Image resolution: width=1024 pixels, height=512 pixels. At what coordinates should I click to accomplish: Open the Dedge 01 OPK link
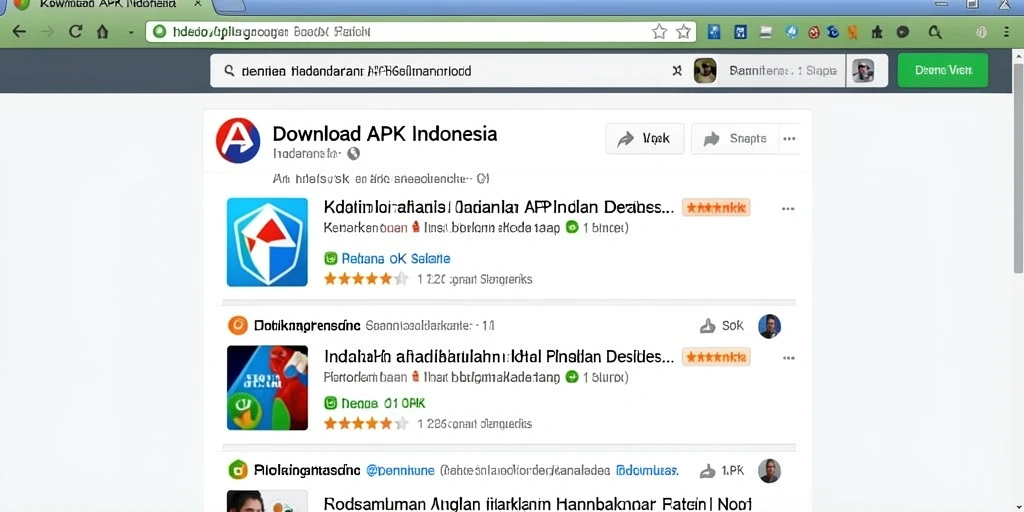(x=383, y=404)
